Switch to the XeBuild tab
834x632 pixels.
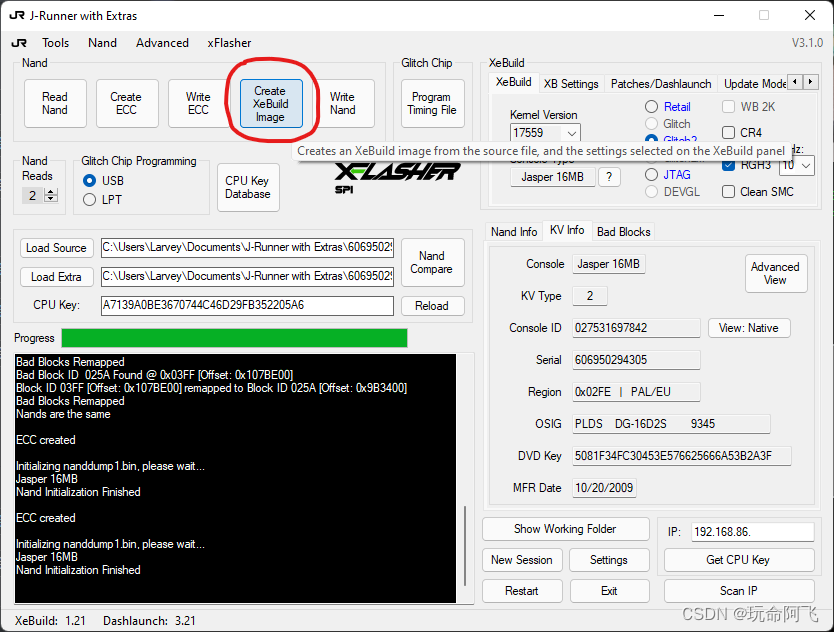tap(513, 82)
